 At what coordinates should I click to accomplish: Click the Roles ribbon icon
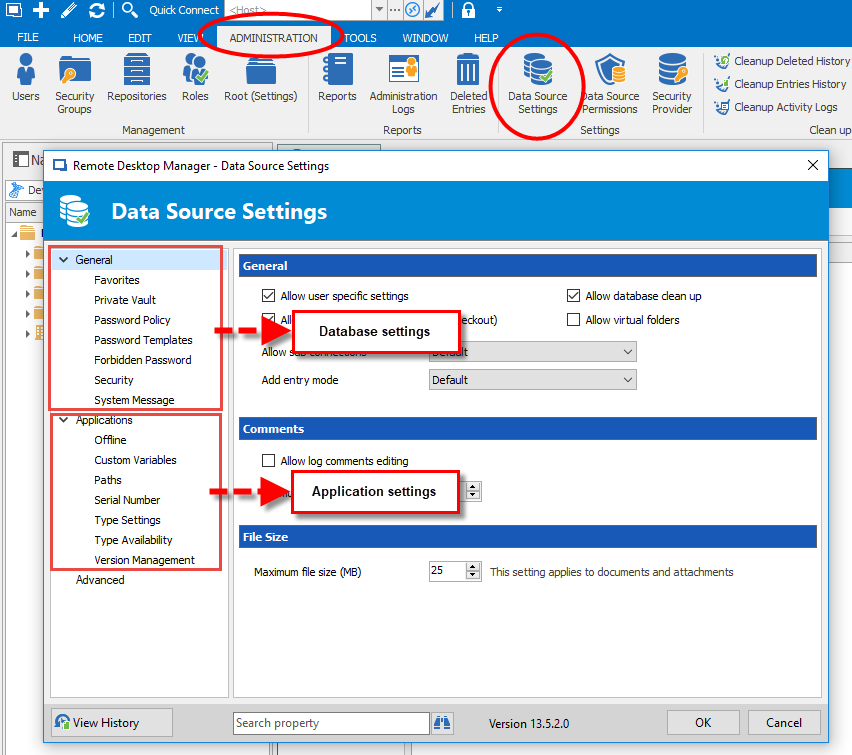coord(195,78)
